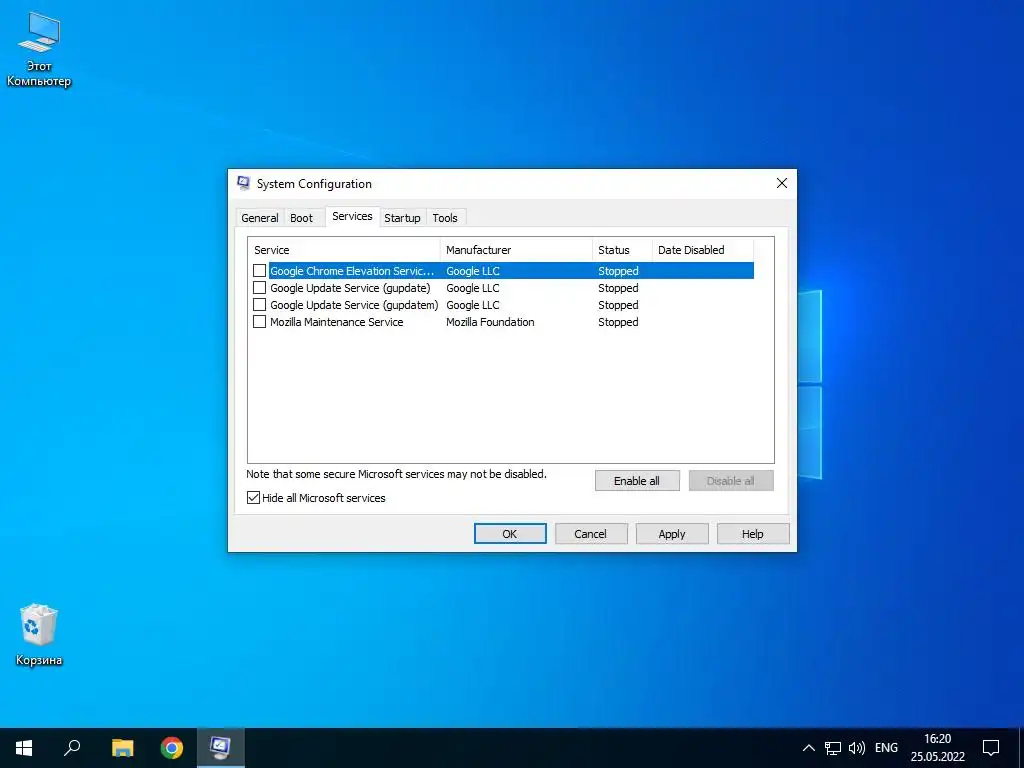Check Google Chrome Elevation Service checkbox
Image resolution: width=1024 pixels, height=768 pixels.
click(259, 270)
